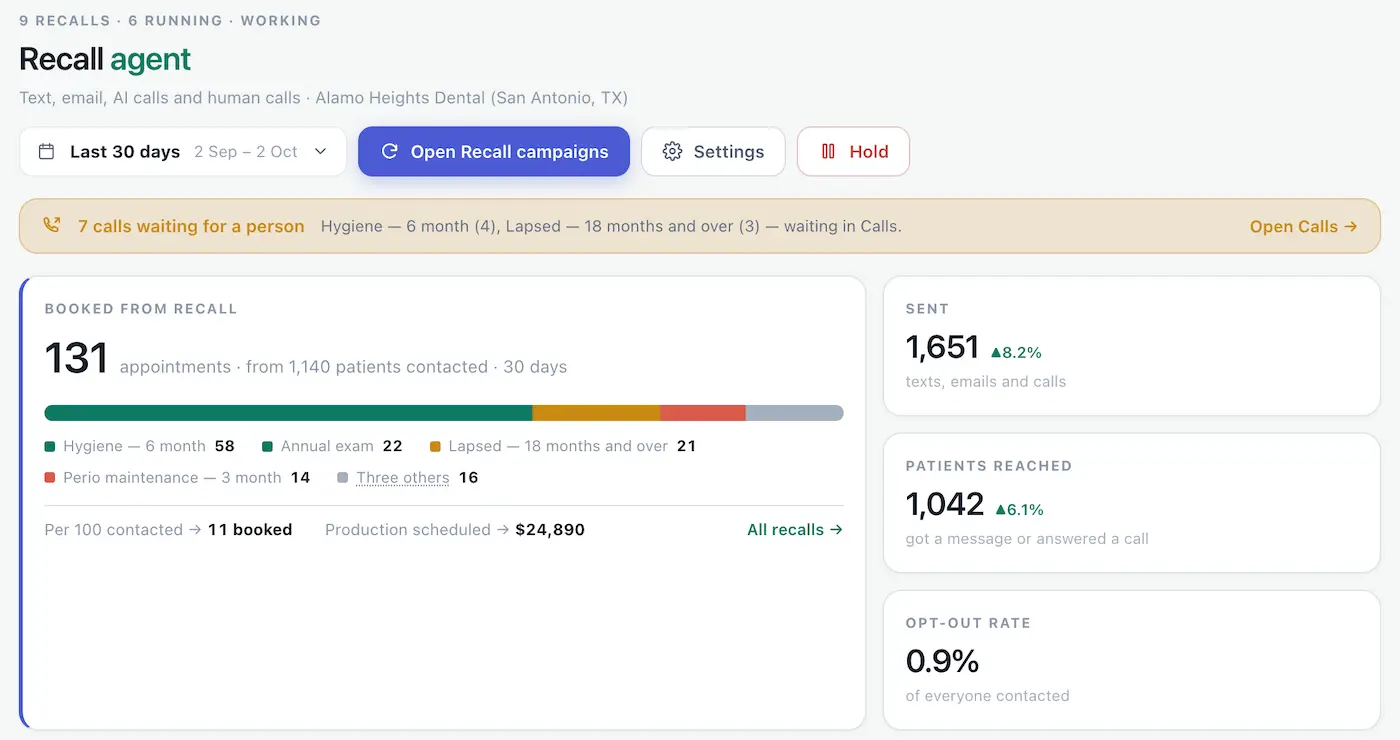Screen dimensions: 1400x740
Task: Click amber Lapsed segment of progress bar
Action: click(596, 413)
